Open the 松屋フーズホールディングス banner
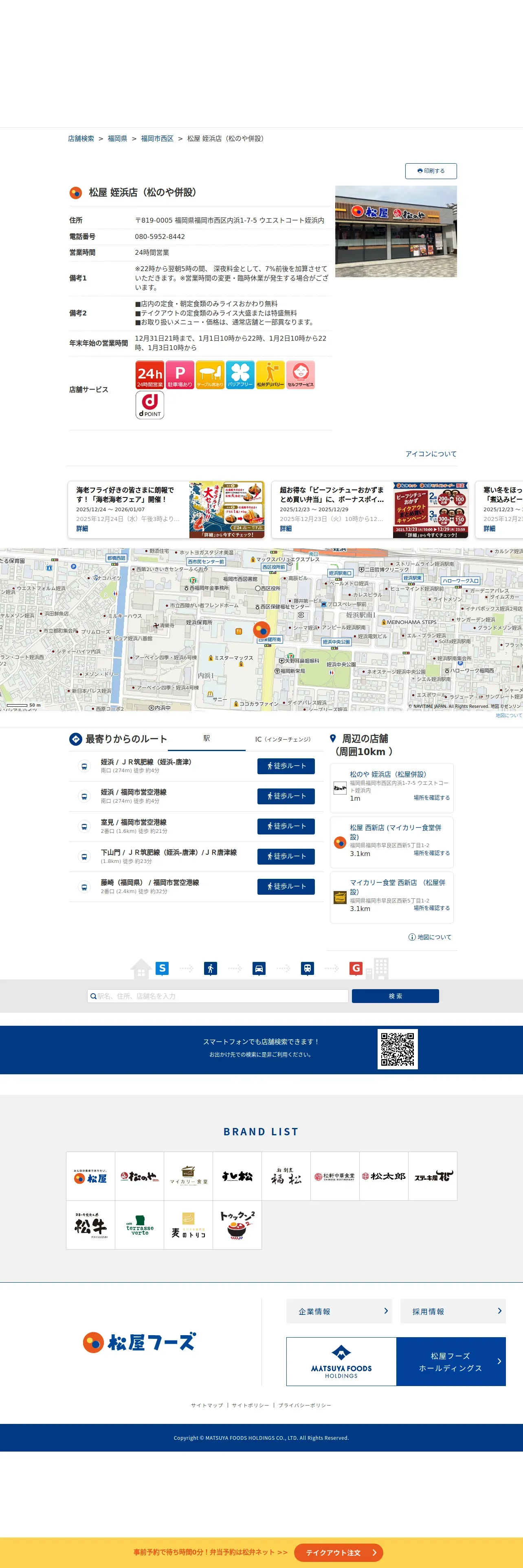This screenshot has height=1568, width=523. (396, 1362)
